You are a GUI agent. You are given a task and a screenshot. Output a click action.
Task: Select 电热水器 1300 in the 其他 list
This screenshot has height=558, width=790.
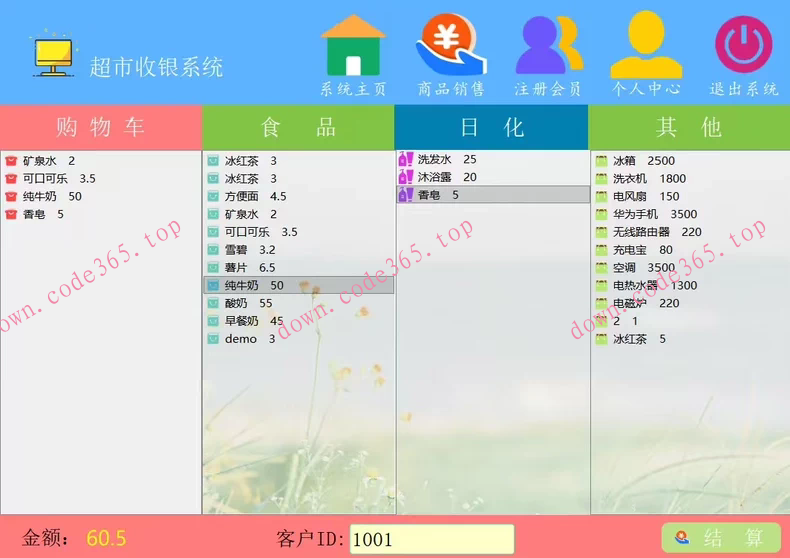tap(690, 286)
